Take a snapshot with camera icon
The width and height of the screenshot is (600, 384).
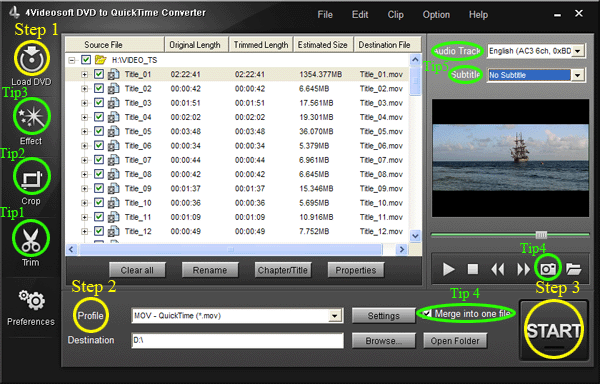tap(548, 269)
